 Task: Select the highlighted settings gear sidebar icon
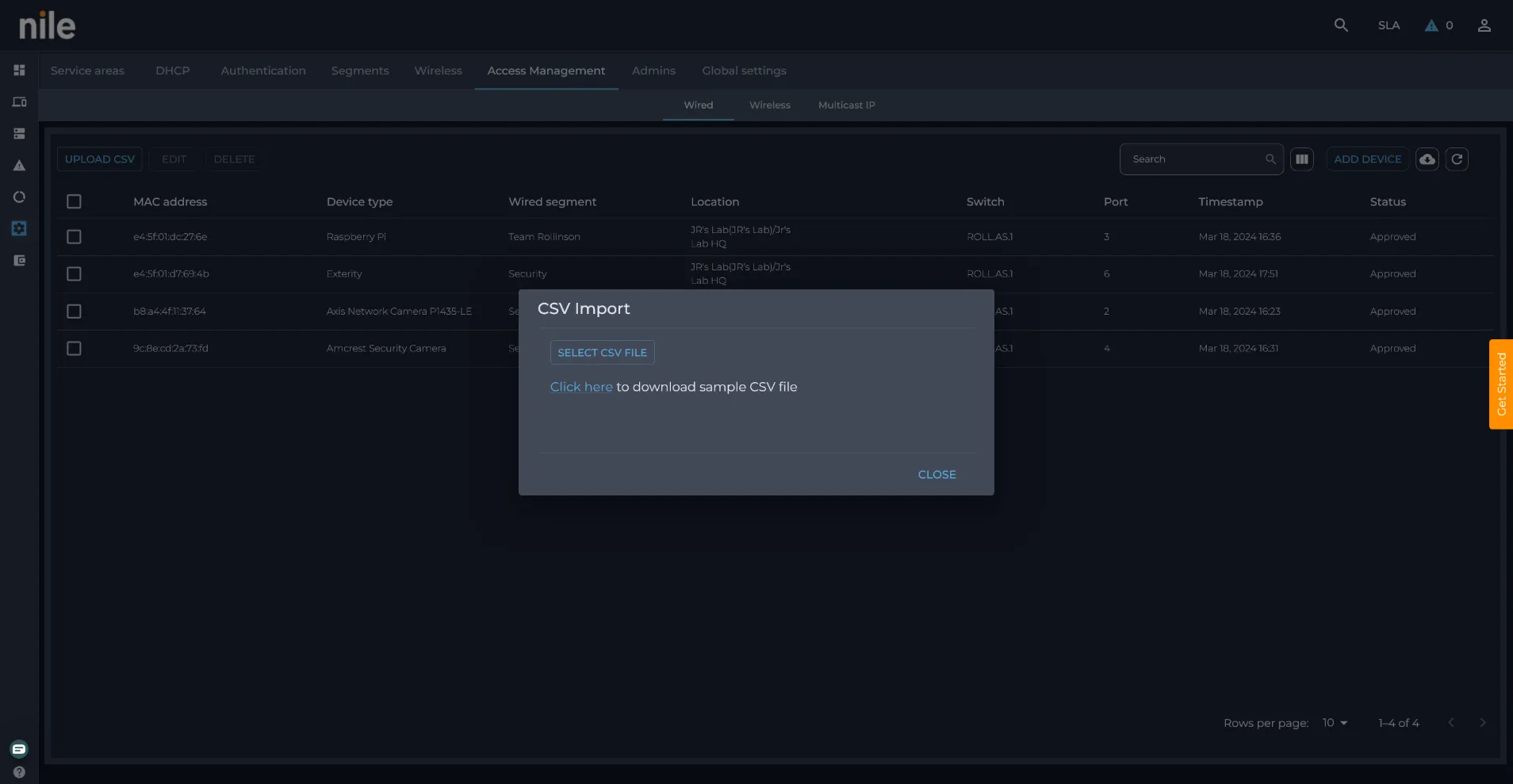coord(19,228)
